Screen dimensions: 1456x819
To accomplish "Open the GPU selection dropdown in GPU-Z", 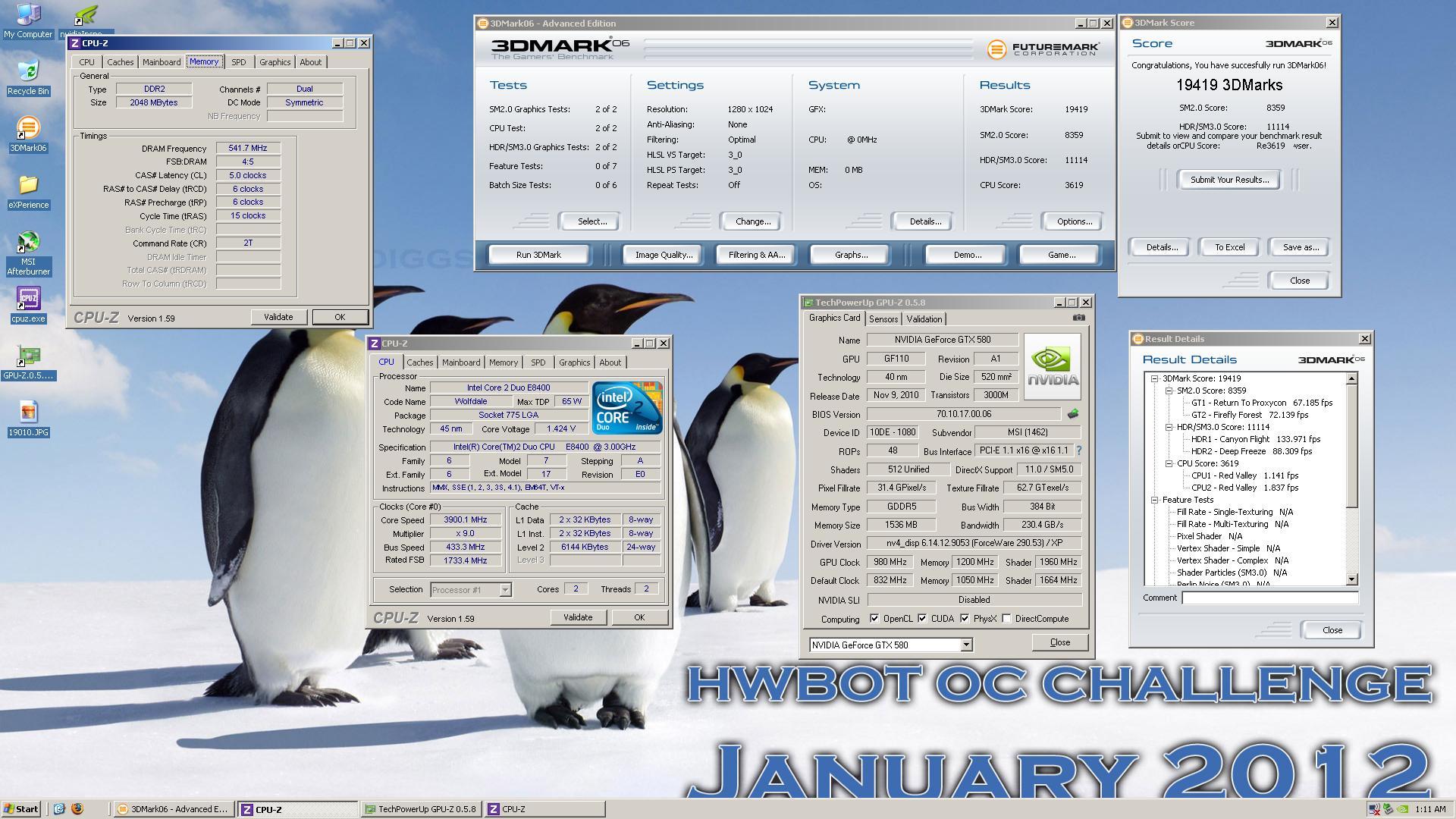I will (966, 645).
